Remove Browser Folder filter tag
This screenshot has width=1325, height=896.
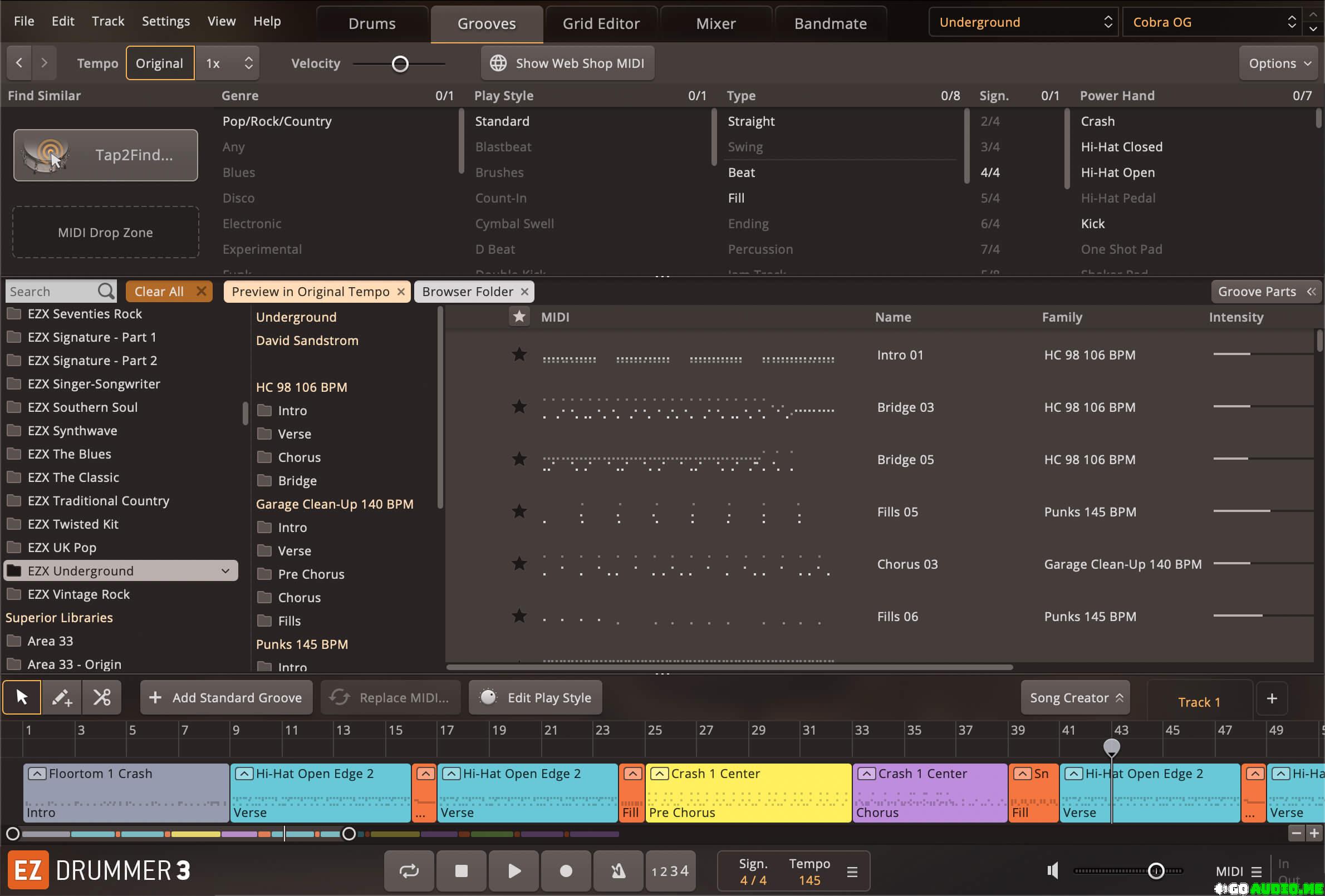[524, 292]
